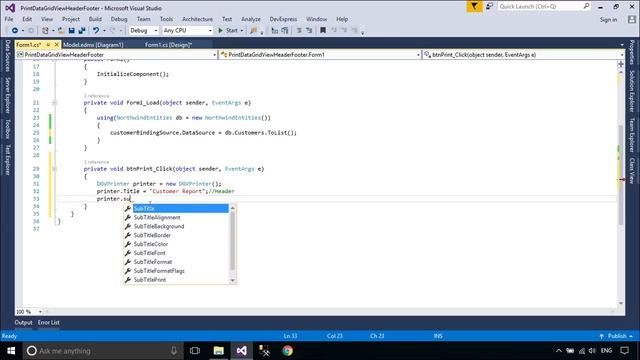Open the Server Explorer side tab
The image size is (640, 360).
(x=7, y=95)
